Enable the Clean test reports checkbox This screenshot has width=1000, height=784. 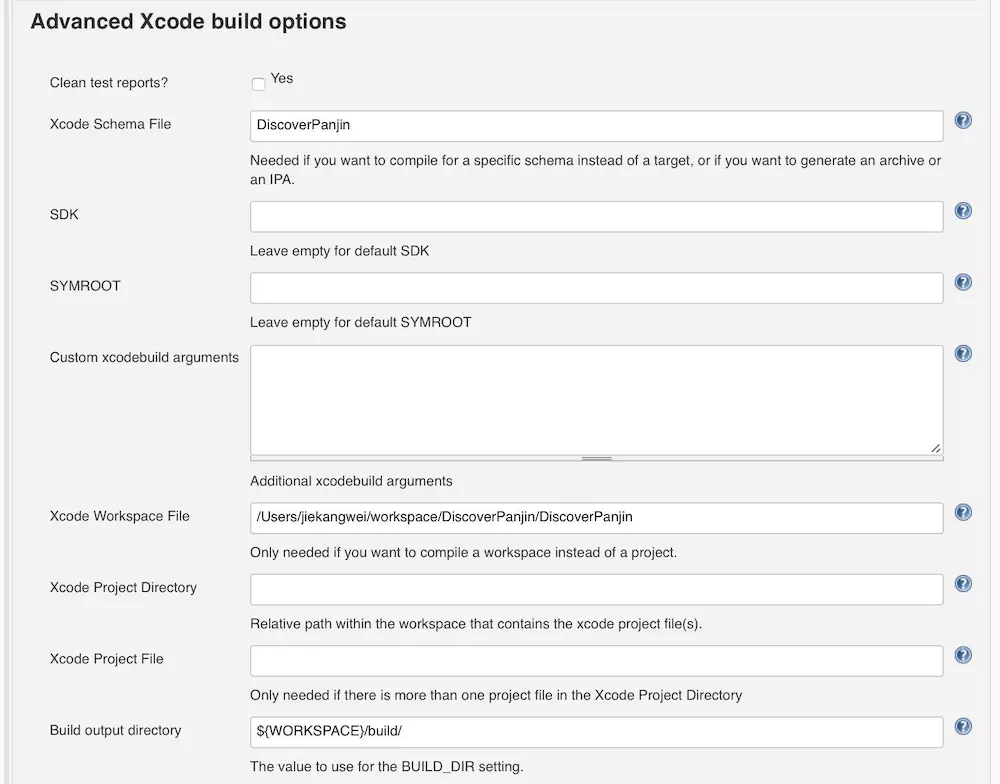click(258, 84)
